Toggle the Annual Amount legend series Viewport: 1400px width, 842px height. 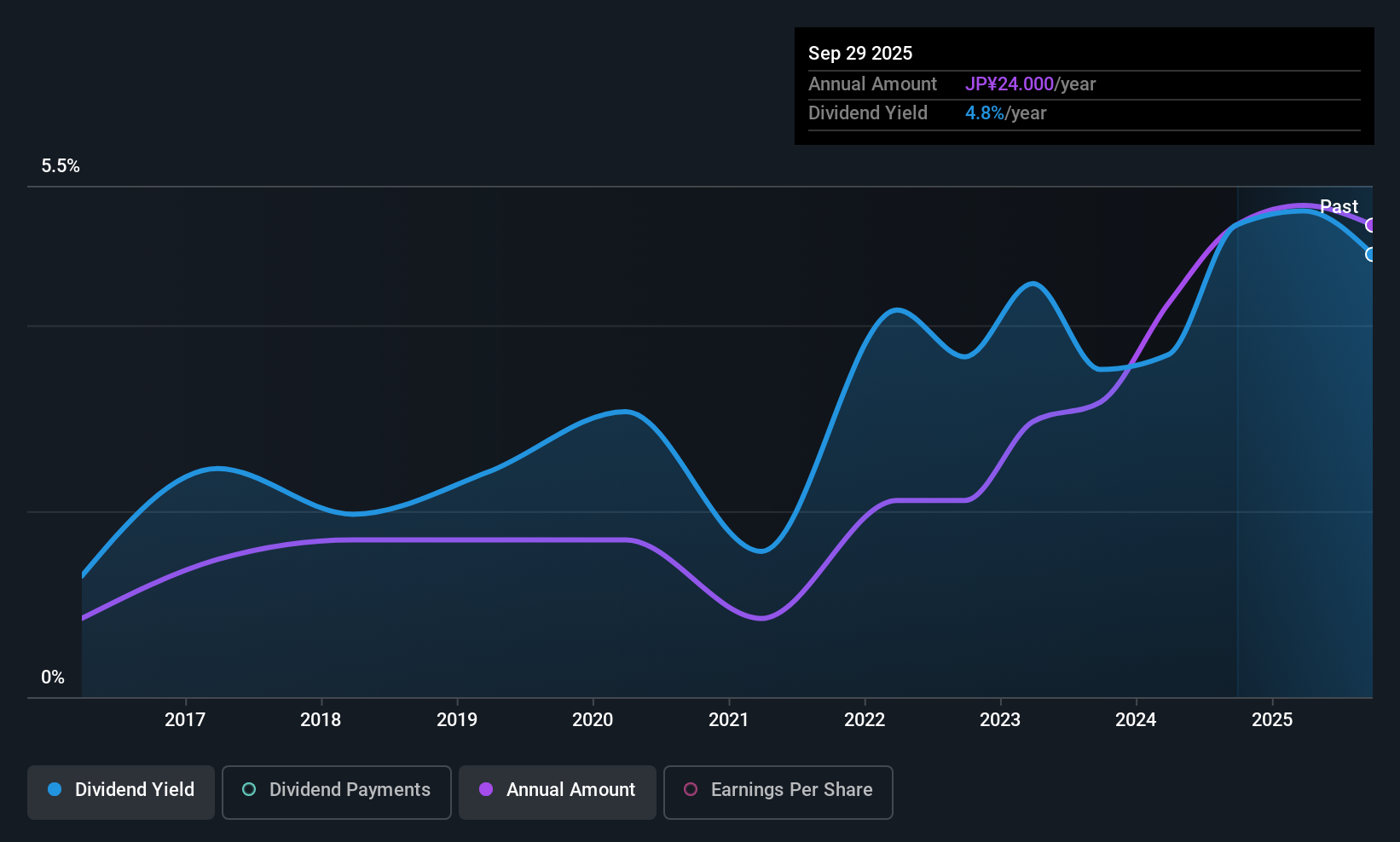pos(558,790)
